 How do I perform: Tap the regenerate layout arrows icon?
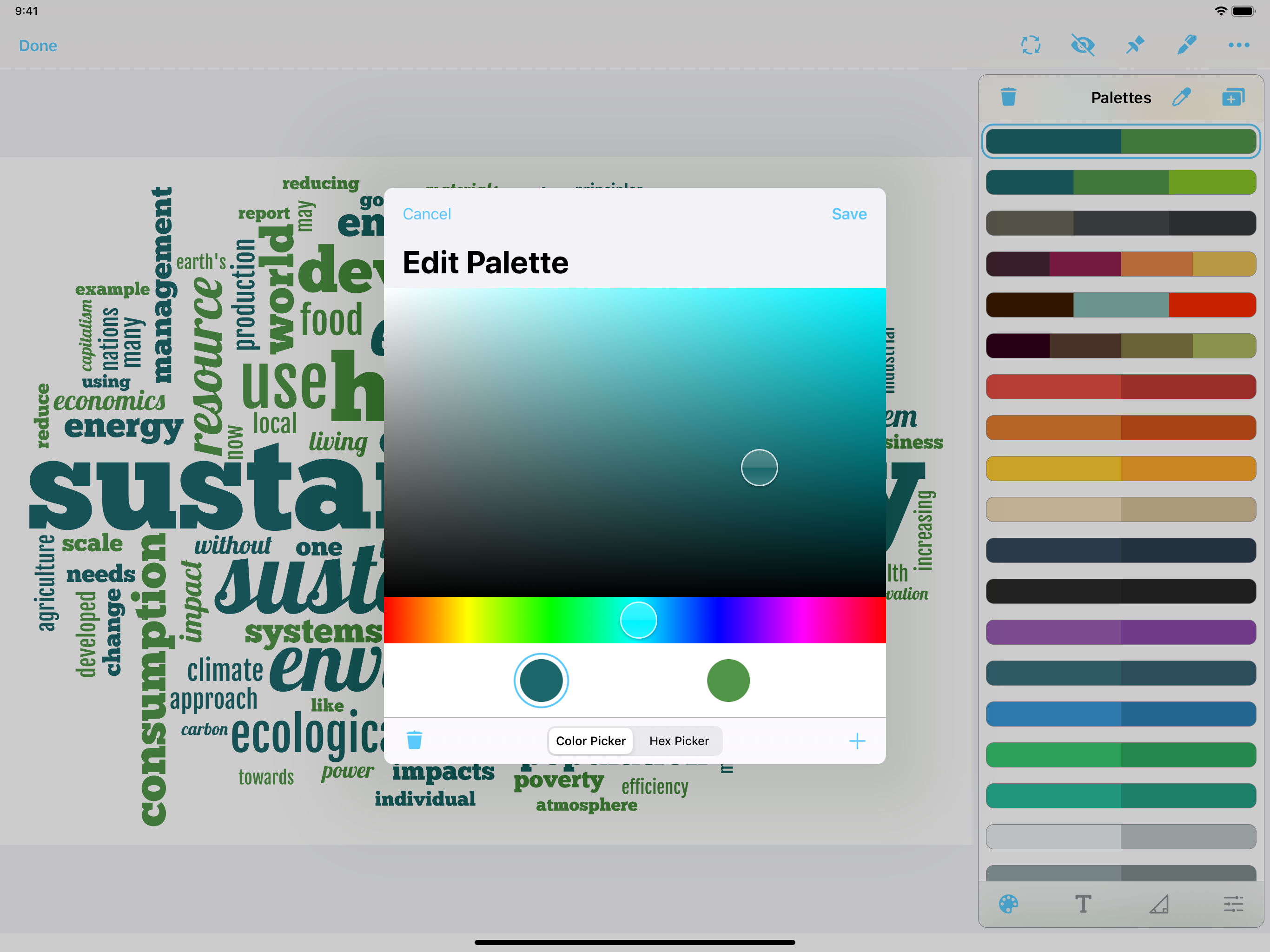click(1031, 45)
